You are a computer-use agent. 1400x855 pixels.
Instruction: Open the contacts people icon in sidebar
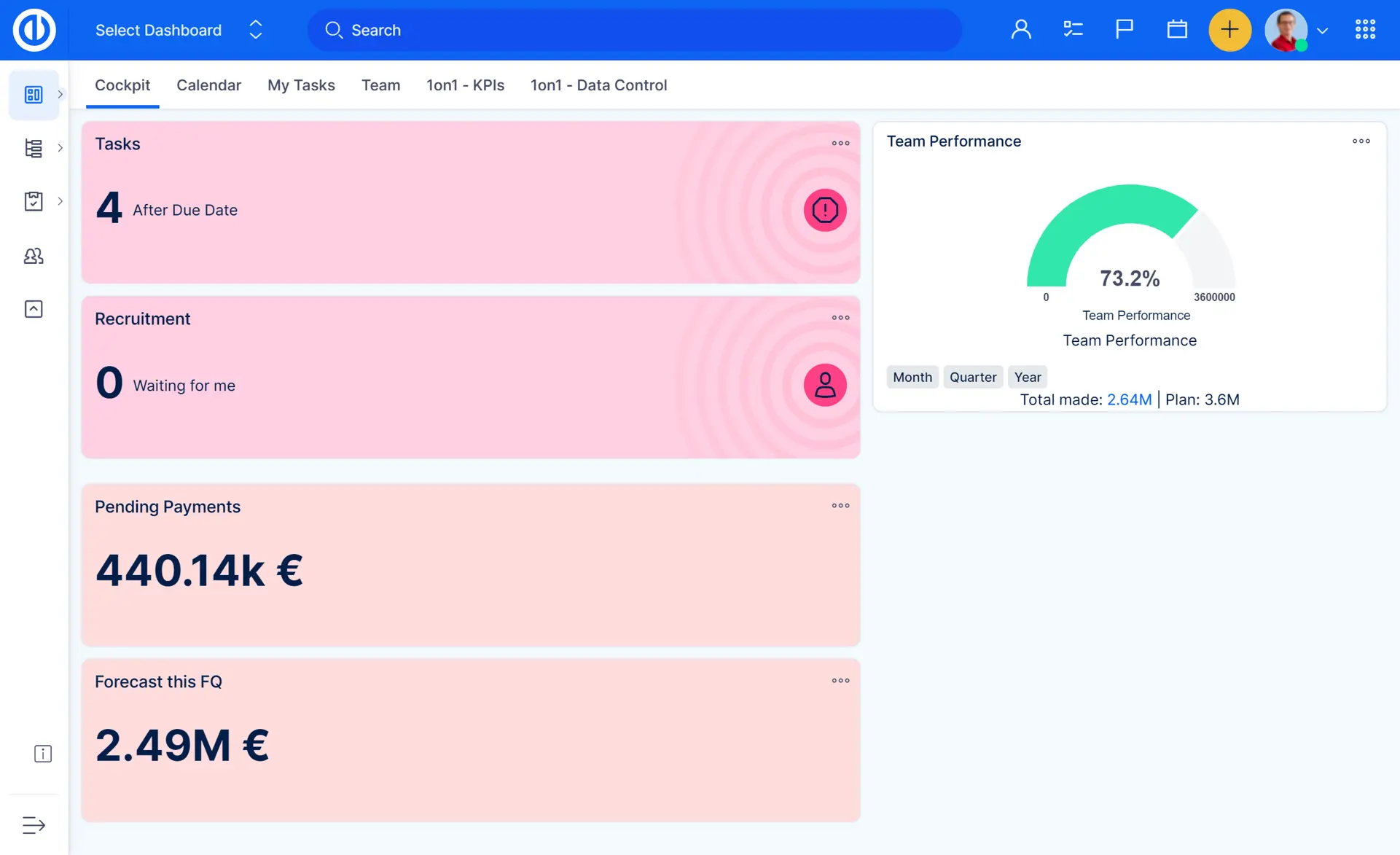click(x=34, y=256)
